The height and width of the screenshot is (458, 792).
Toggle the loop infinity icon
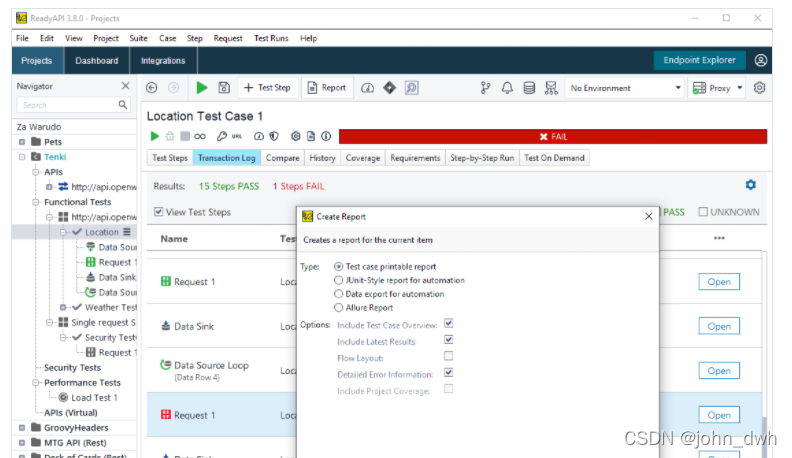200,136
